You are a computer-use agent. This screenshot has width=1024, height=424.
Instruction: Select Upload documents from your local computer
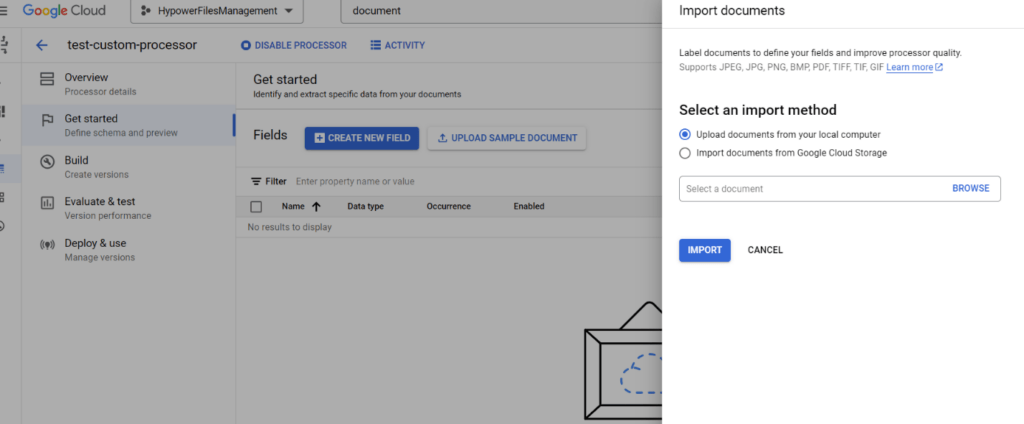tap(685, 134)
